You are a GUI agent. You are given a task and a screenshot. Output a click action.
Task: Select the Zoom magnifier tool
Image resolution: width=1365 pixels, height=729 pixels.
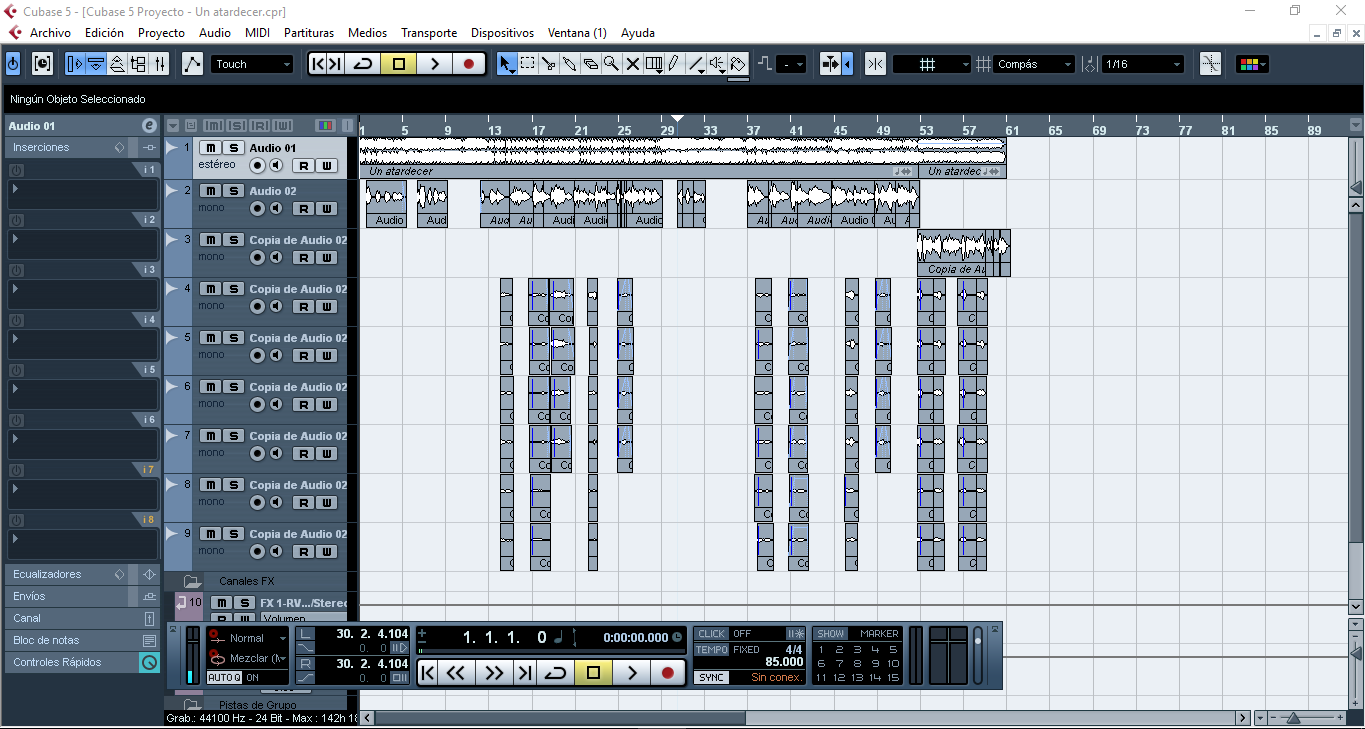coord(611,64)
